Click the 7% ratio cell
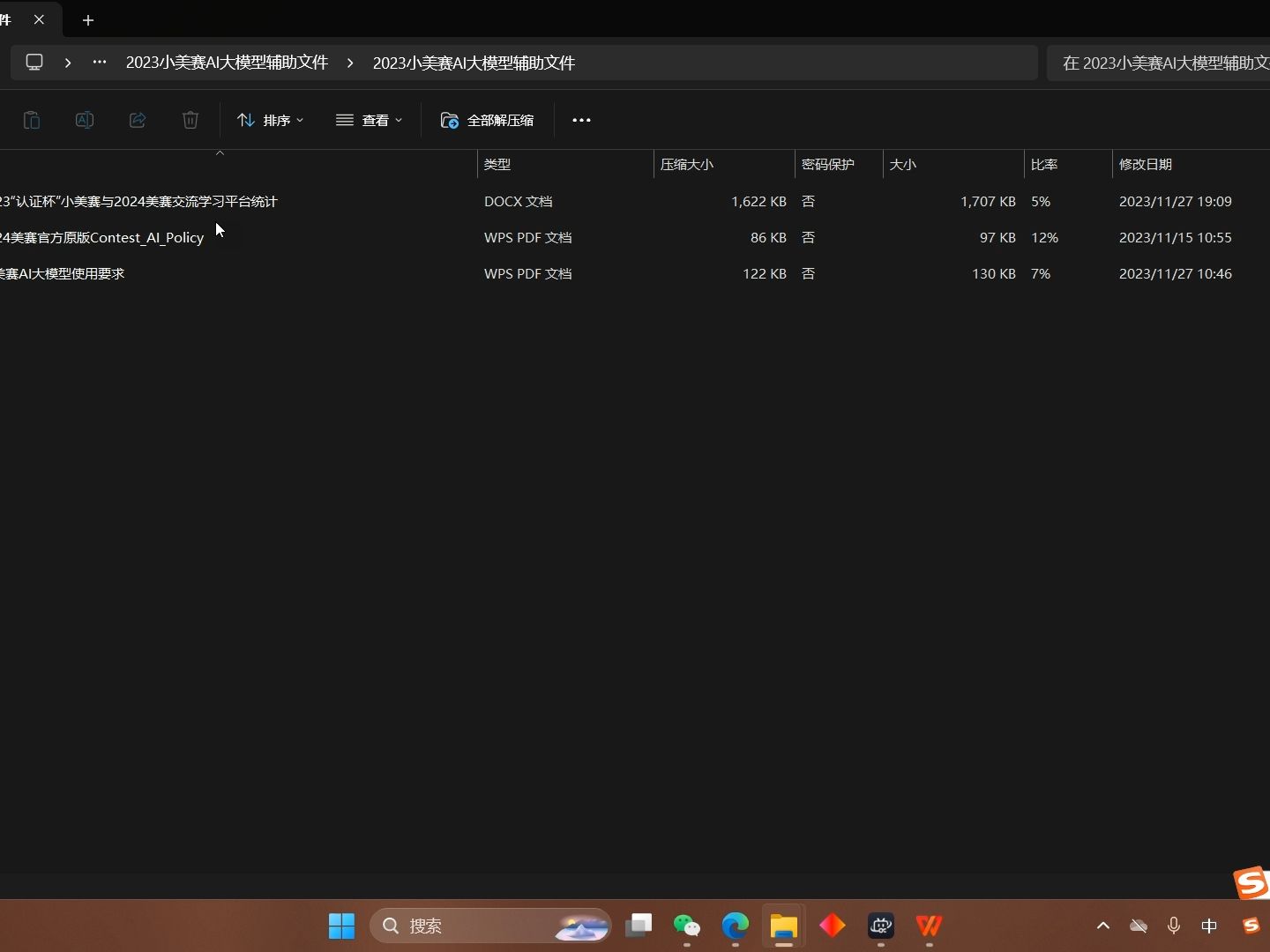This screenshot has width=1270, height=952. 1041,273
